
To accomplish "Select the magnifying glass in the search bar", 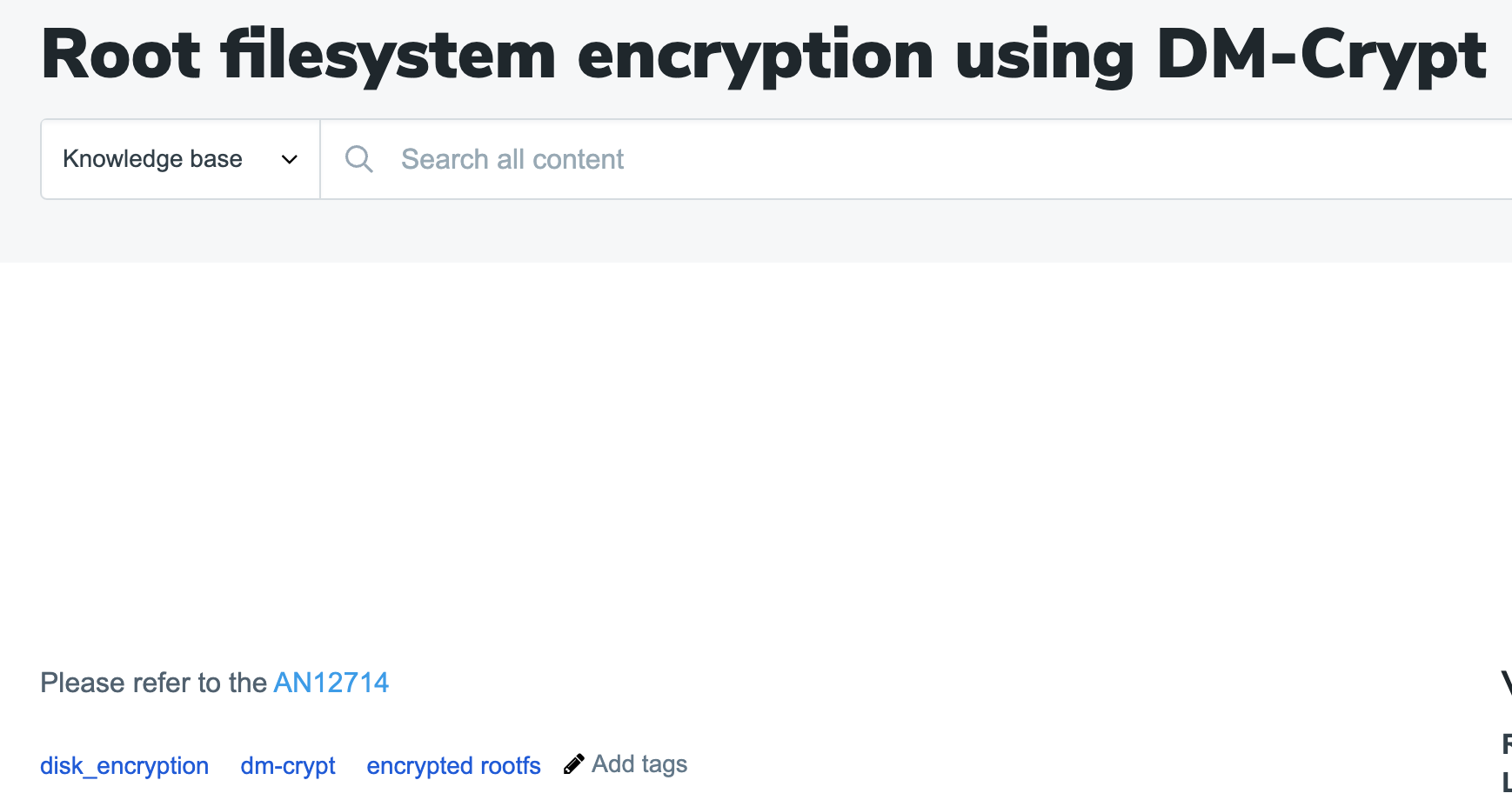I will tap(358, 159).
